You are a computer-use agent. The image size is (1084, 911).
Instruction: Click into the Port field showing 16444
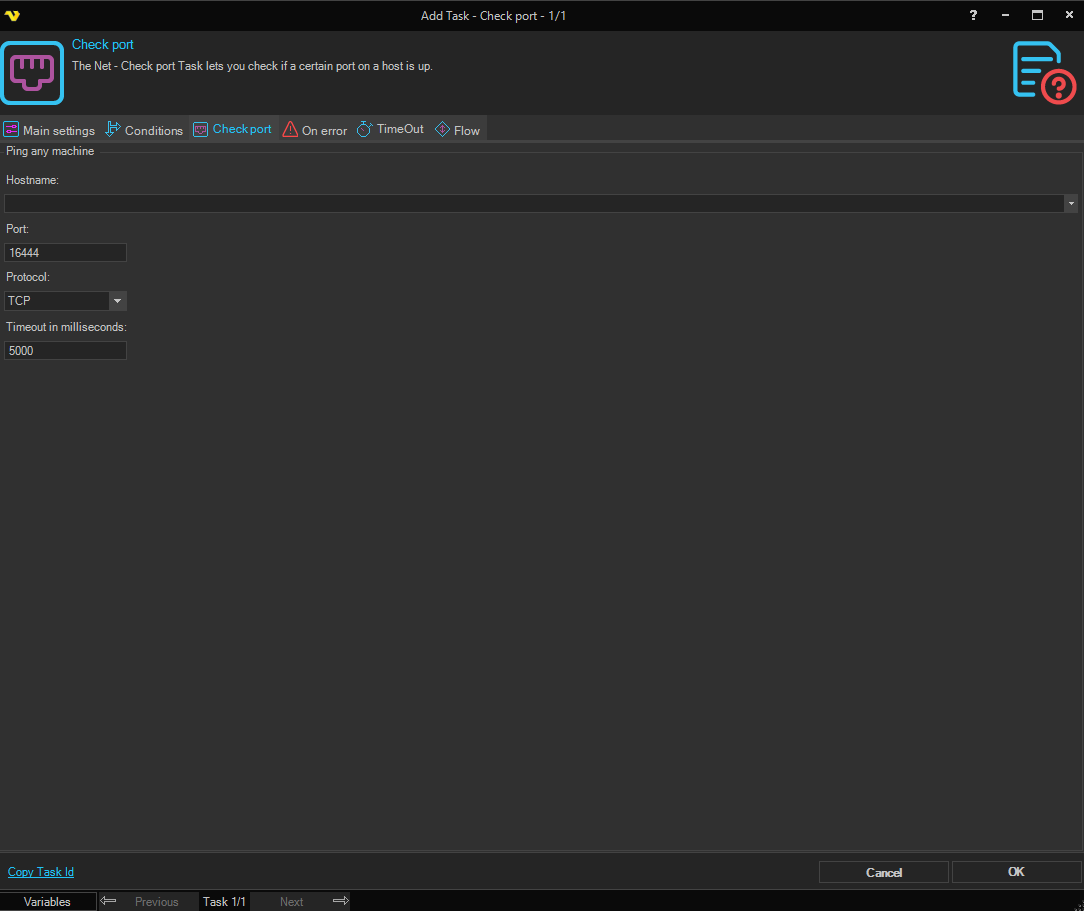(x=65, y=253)
